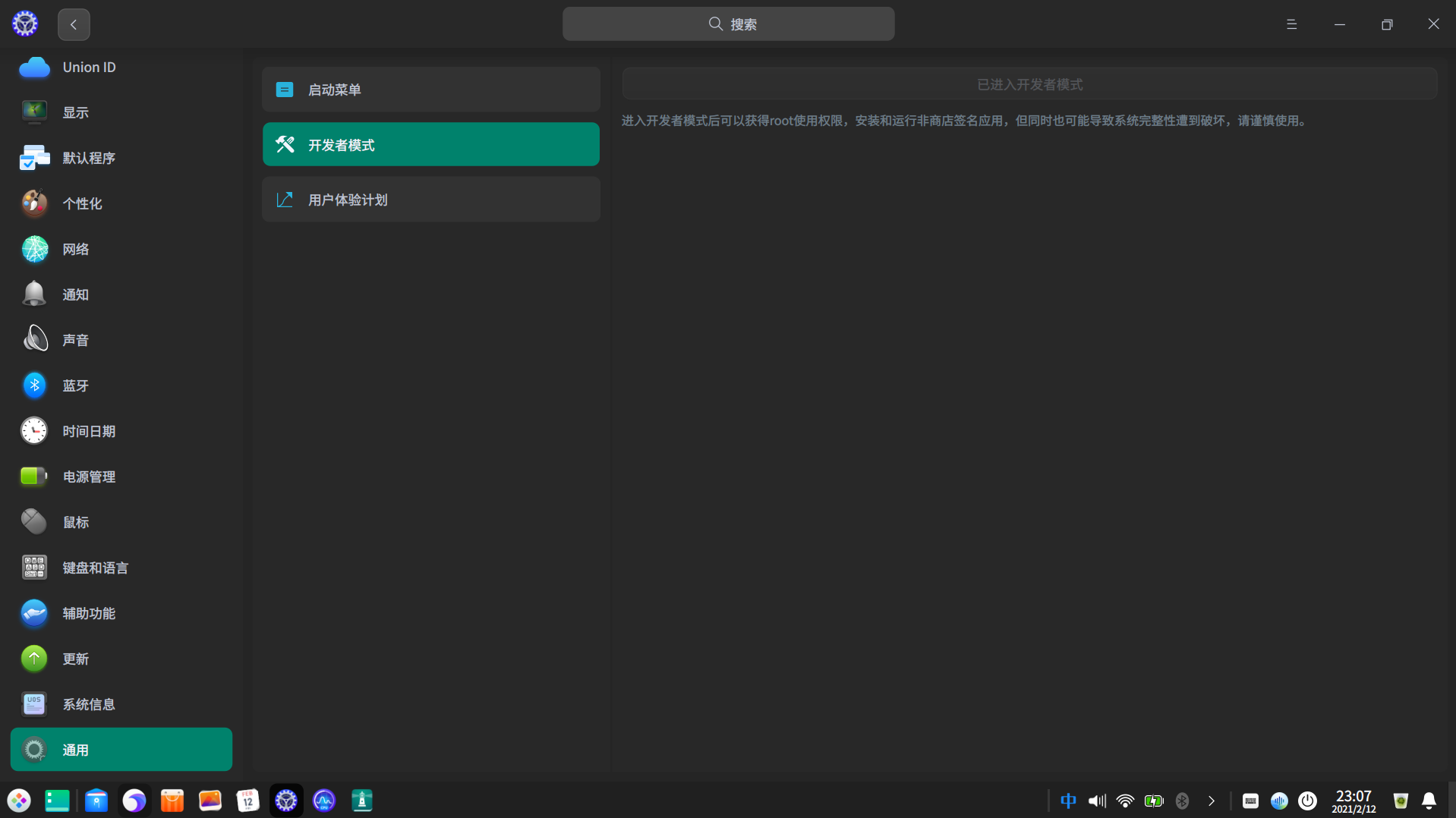Viewport: 1456px width, 818px height.
Task: Open 鼠标 mouse settings
Action: click(121, 522)
